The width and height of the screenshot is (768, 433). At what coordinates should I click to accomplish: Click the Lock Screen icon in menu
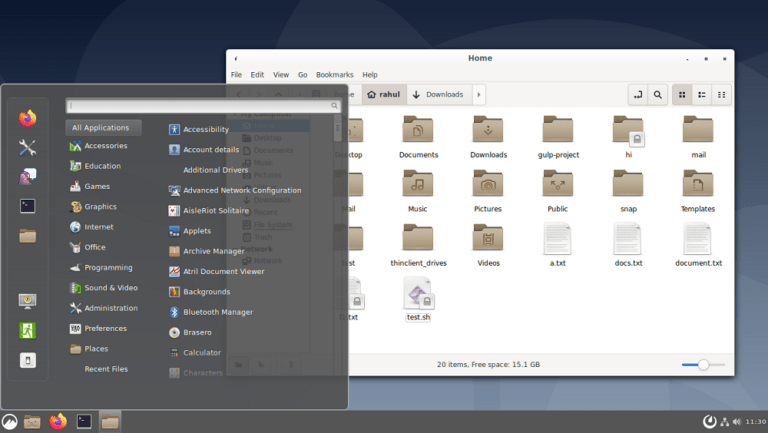pos(27,301)
